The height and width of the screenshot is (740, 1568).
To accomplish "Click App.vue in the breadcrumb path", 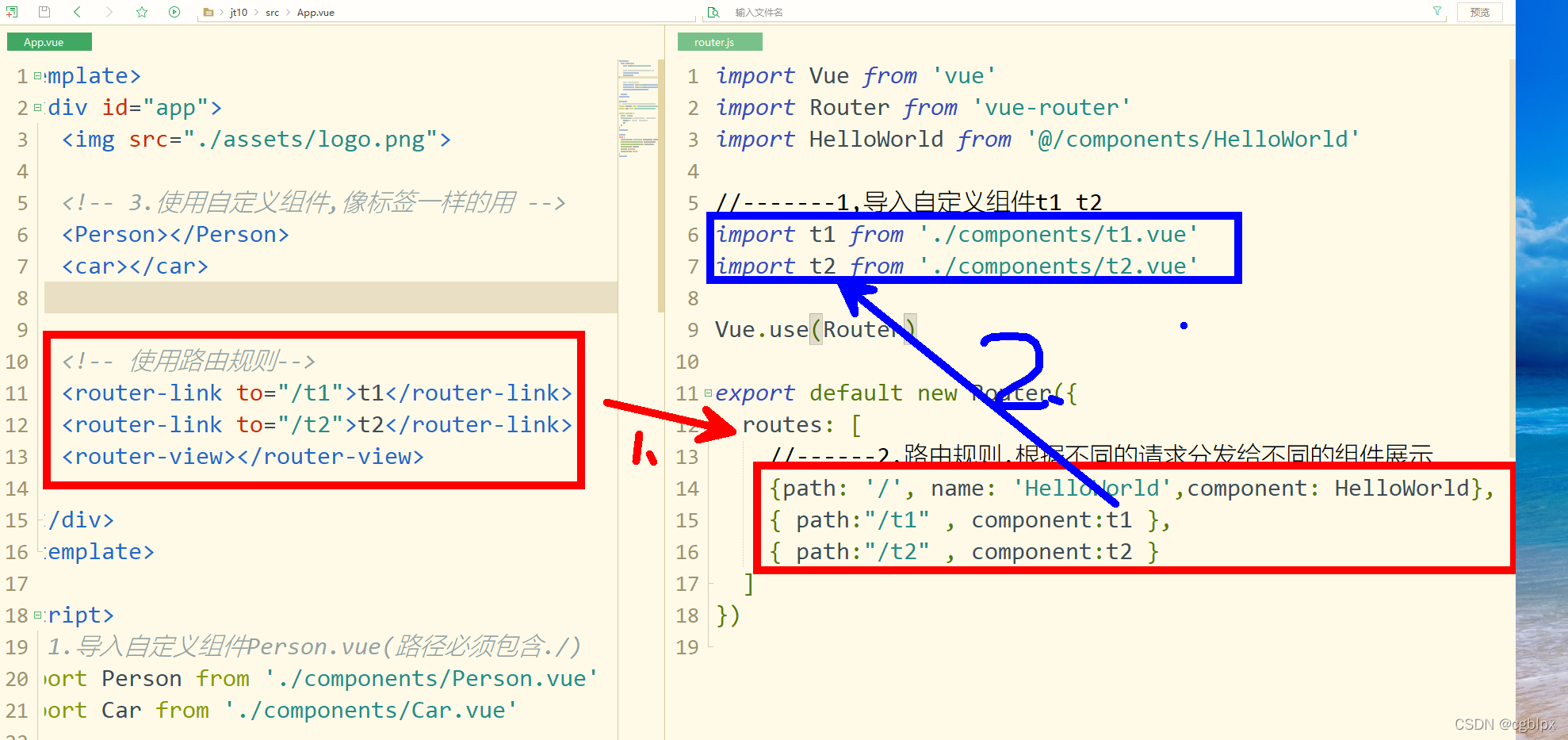I will coord(316,12).
